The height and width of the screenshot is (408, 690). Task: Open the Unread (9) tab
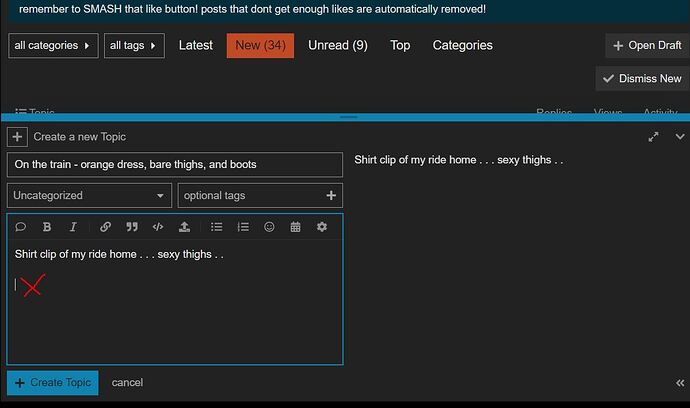click(x=338, y=45)
